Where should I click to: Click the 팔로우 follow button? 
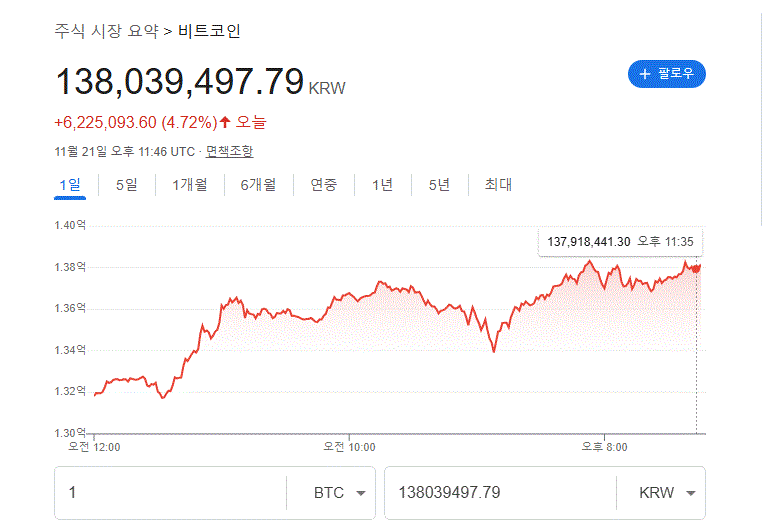[667, 74]
